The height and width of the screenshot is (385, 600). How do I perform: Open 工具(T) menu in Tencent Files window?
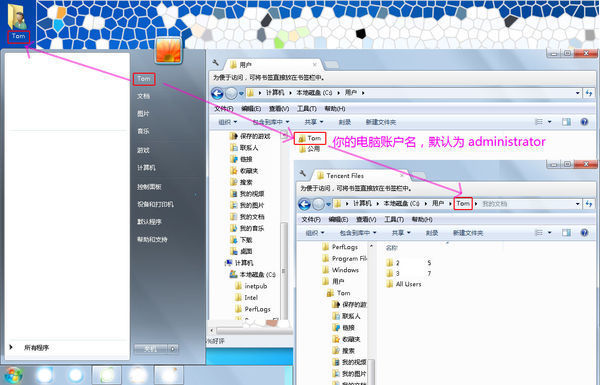tap(394, 219)
